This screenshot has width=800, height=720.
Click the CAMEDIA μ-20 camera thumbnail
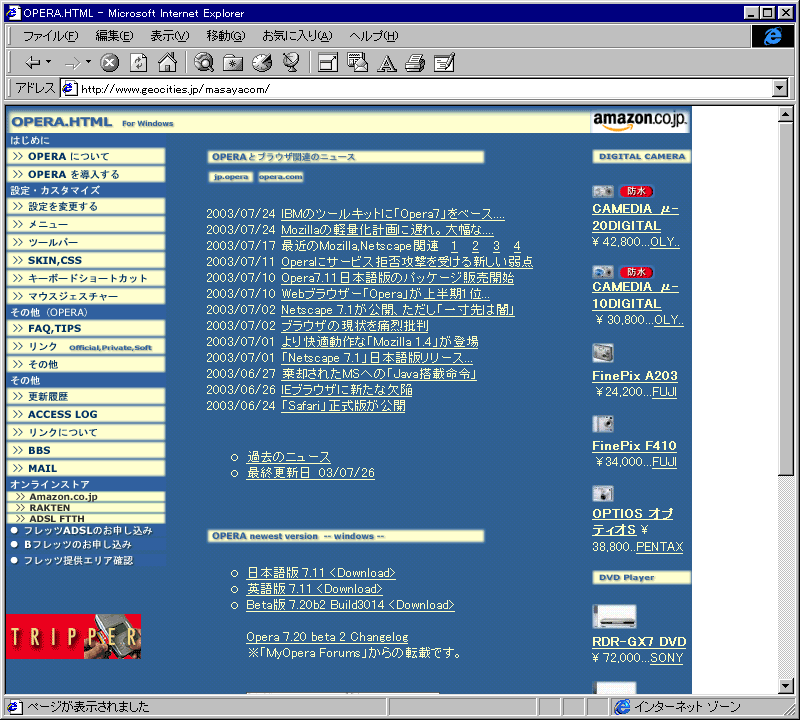coord(603,191)
